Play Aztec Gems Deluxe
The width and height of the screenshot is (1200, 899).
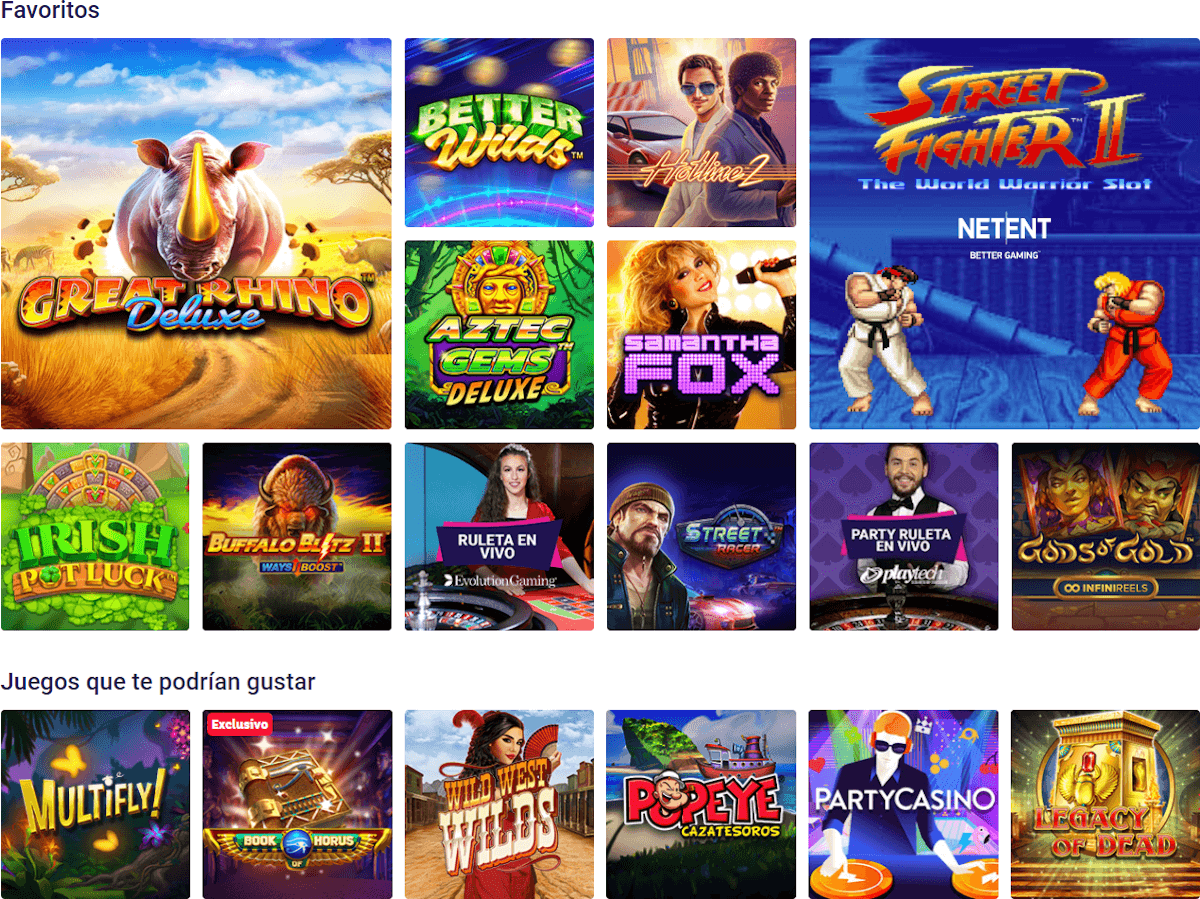pos(499,335)
